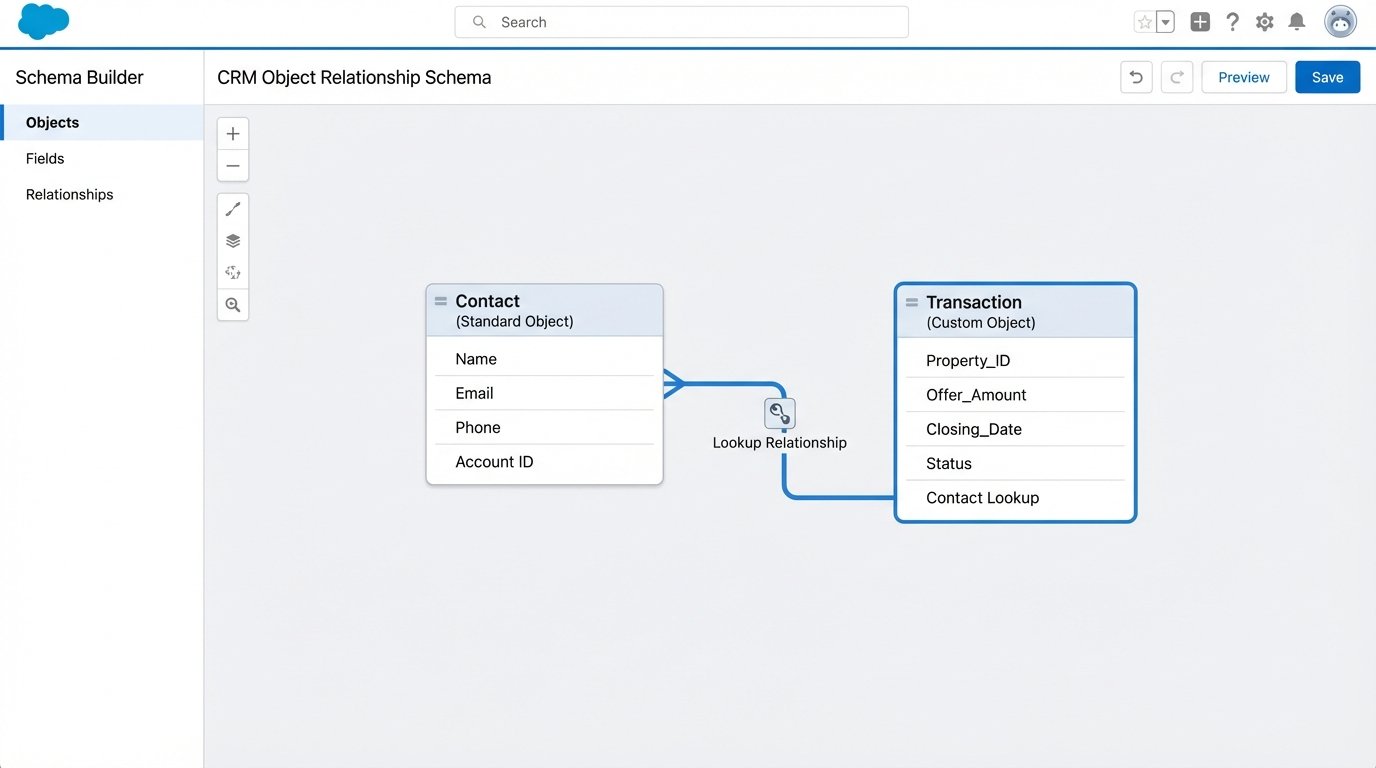Image resolution: width=1376 pixels, height=768 pixels.
Task: Open Help with the question mark icon
Action: [1232, 21]
